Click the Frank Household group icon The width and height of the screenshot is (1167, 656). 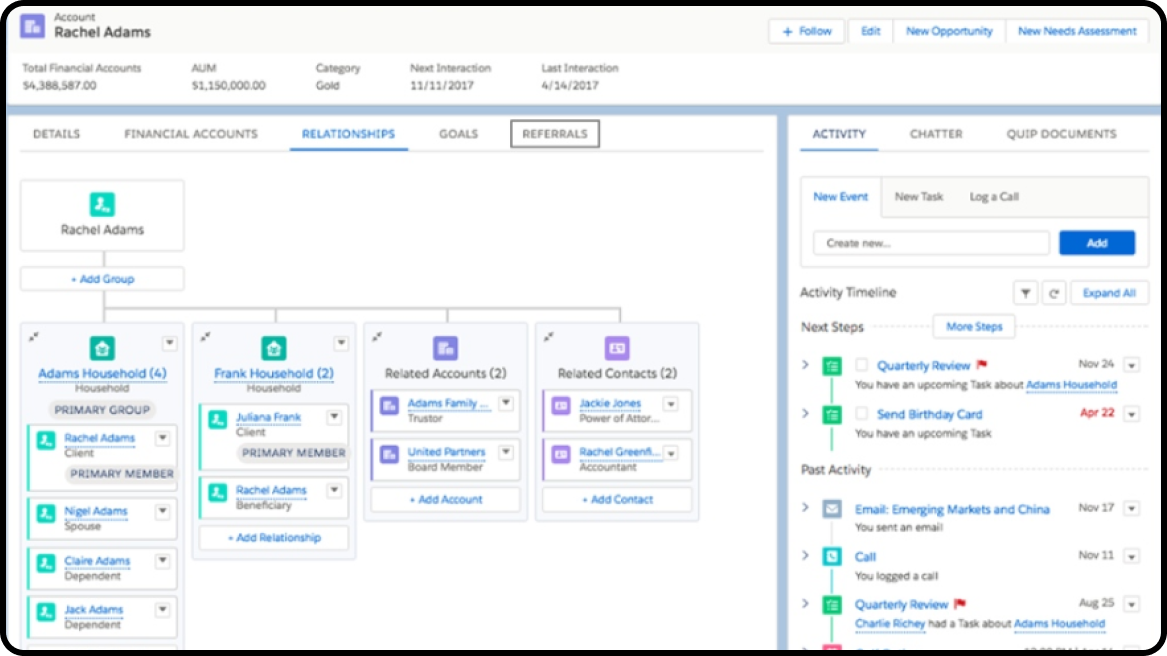[274, 348]
